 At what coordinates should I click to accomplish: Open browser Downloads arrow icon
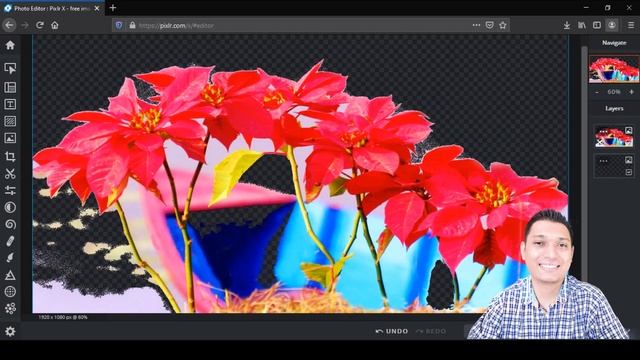567,25
